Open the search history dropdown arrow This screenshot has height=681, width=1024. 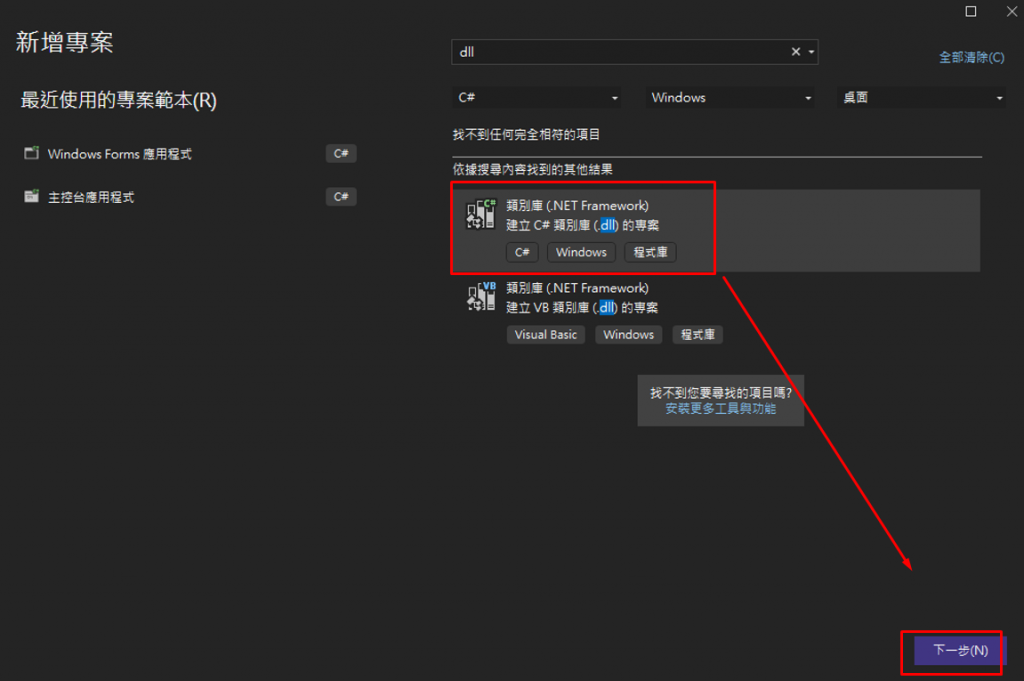[811, 52]
